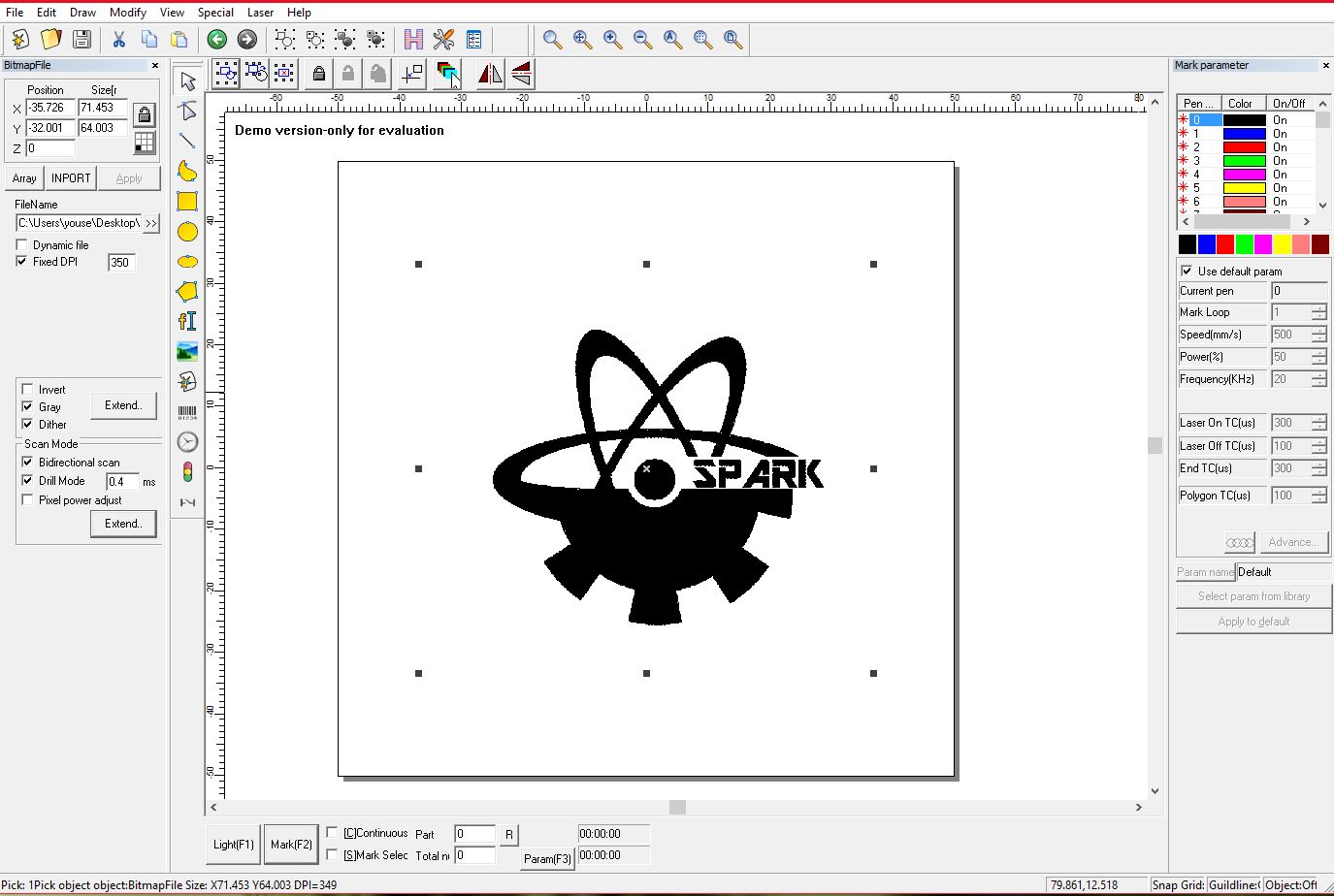Enable Dynamic file checkbox

(x=21, y=244)
